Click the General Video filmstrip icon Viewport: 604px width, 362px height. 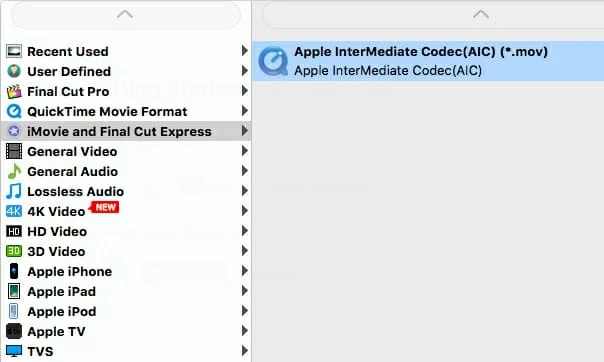[x=14, y=151]
